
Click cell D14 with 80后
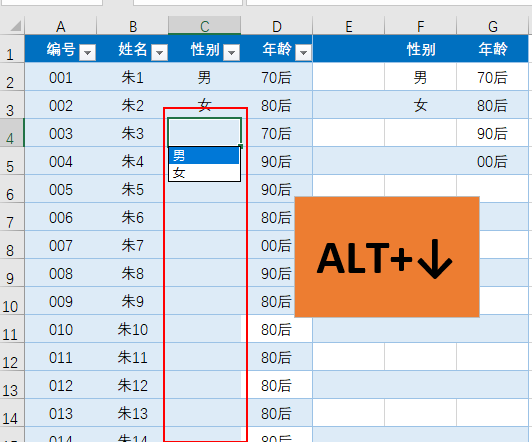pos(277,413)
